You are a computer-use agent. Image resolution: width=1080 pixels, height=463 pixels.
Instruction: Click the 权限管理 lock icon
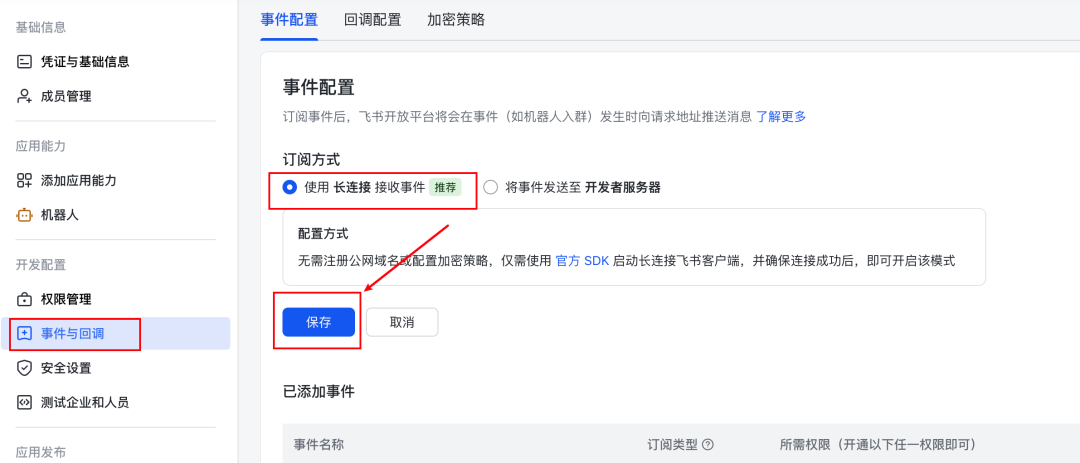coord(25,300)
